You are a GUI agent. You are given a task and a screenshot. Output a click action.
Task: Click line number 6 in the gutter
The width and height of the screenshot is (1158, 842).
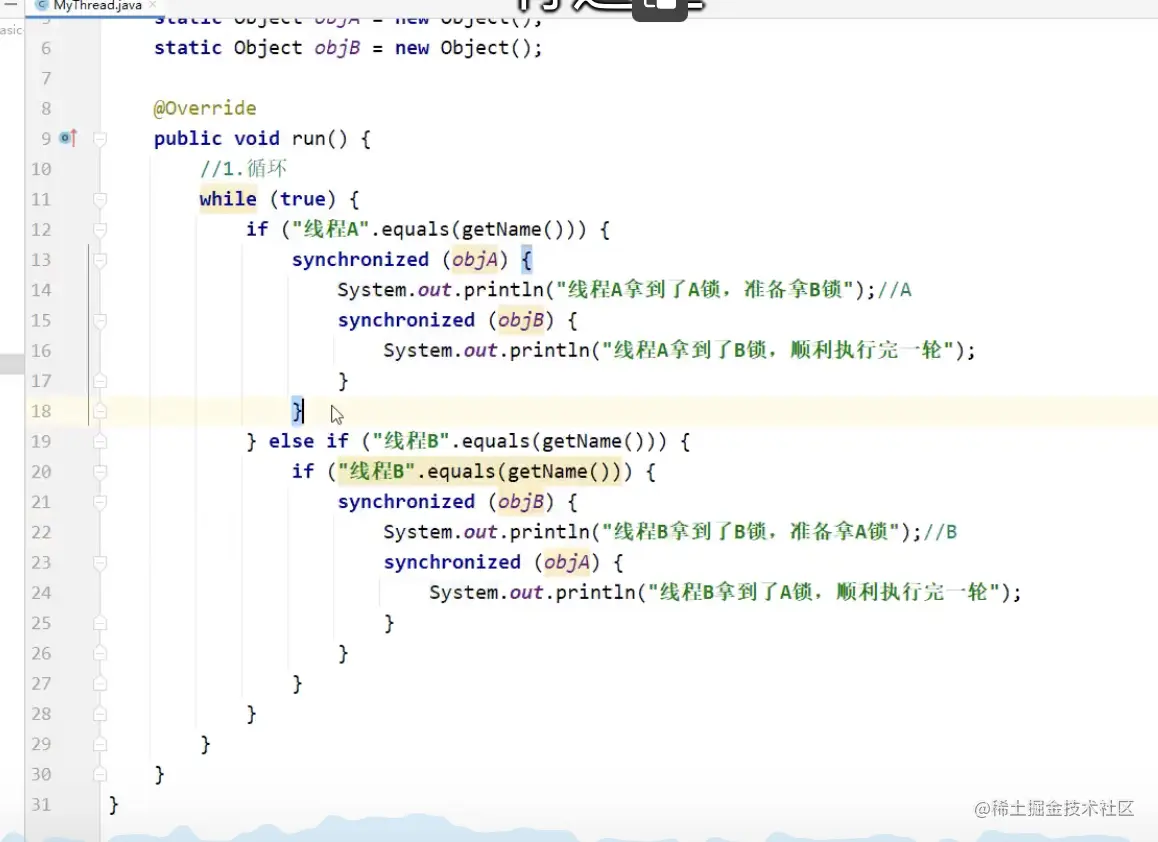tap(46, 49)
